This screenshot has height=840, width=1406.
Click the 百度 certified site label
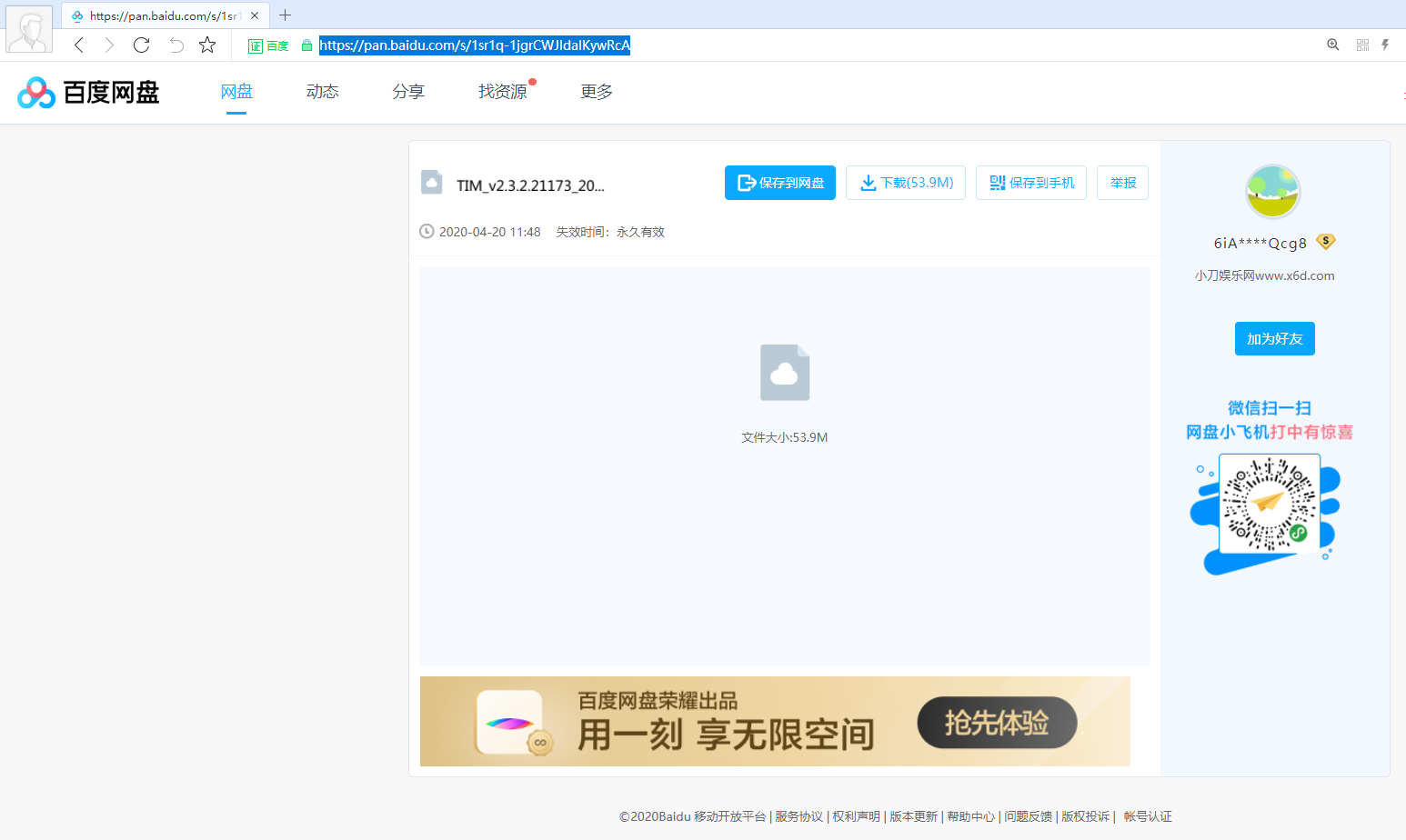[x=268, y=45]
